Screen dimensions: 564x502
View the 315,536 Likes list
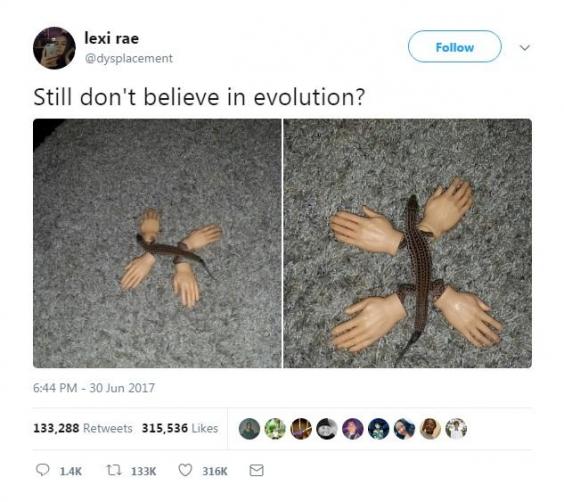pyautogui.click(x=180, y=428)
